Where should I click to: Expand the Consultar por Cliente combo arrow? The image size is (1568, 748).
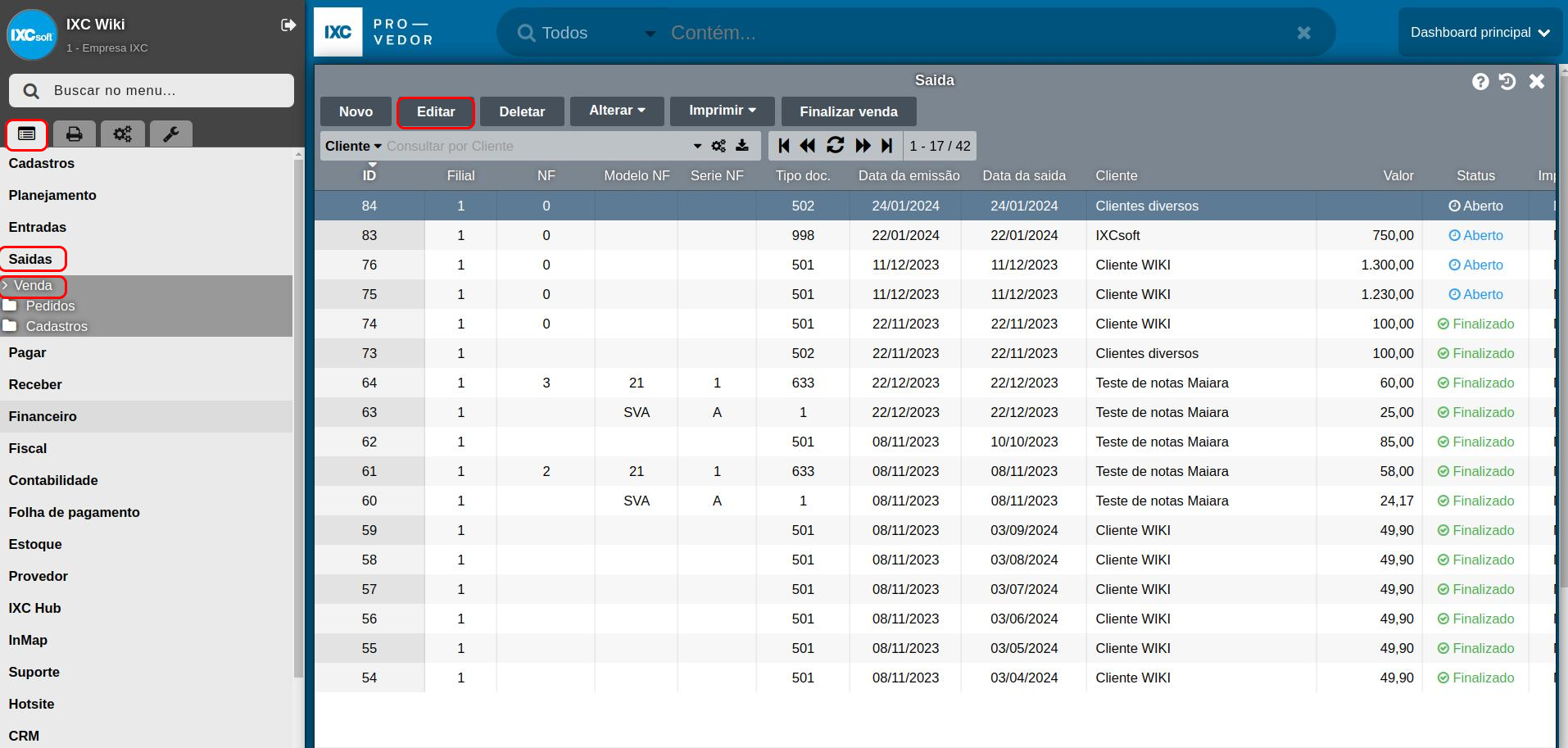[697, 146]
